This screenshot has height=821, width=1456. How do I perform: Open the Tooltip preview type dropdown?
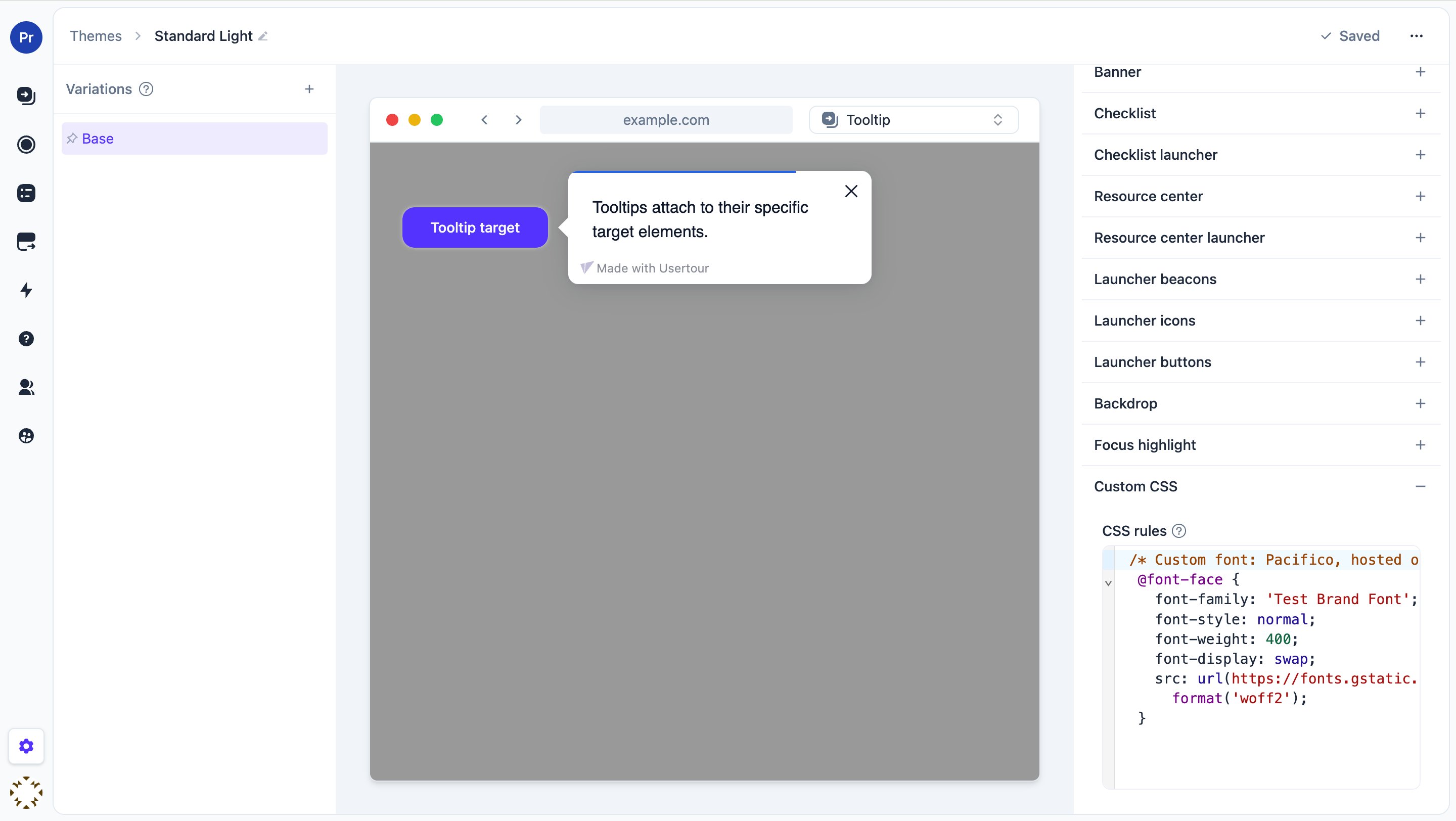point(914,120)
